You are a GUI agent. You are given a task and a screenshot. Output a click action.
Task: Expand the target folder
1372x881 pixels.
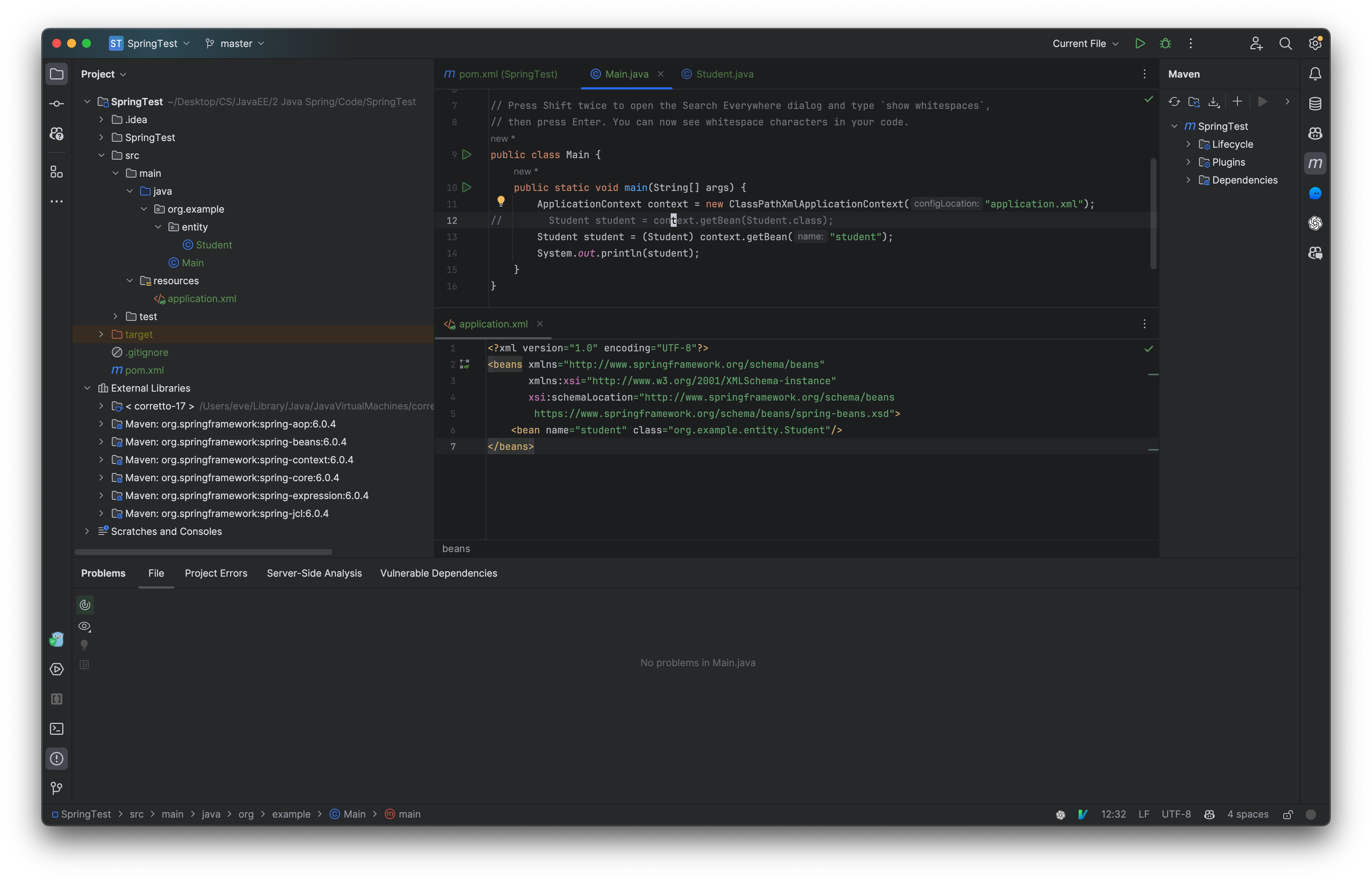coord(101,334)
